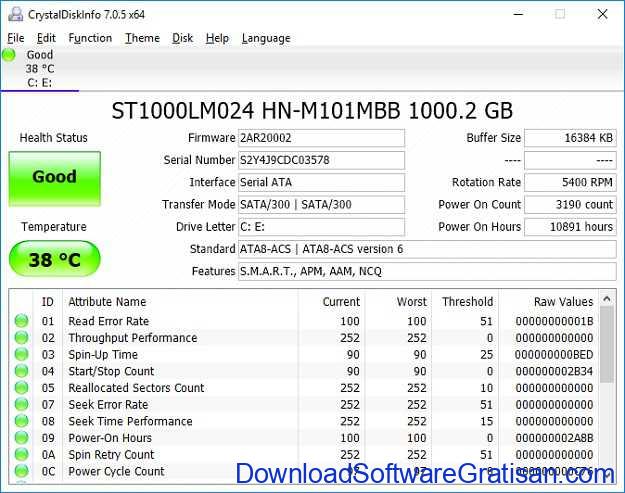Viewport: 625px width, 493px height.
Task: Open the File menu
Action: (16, 38)
